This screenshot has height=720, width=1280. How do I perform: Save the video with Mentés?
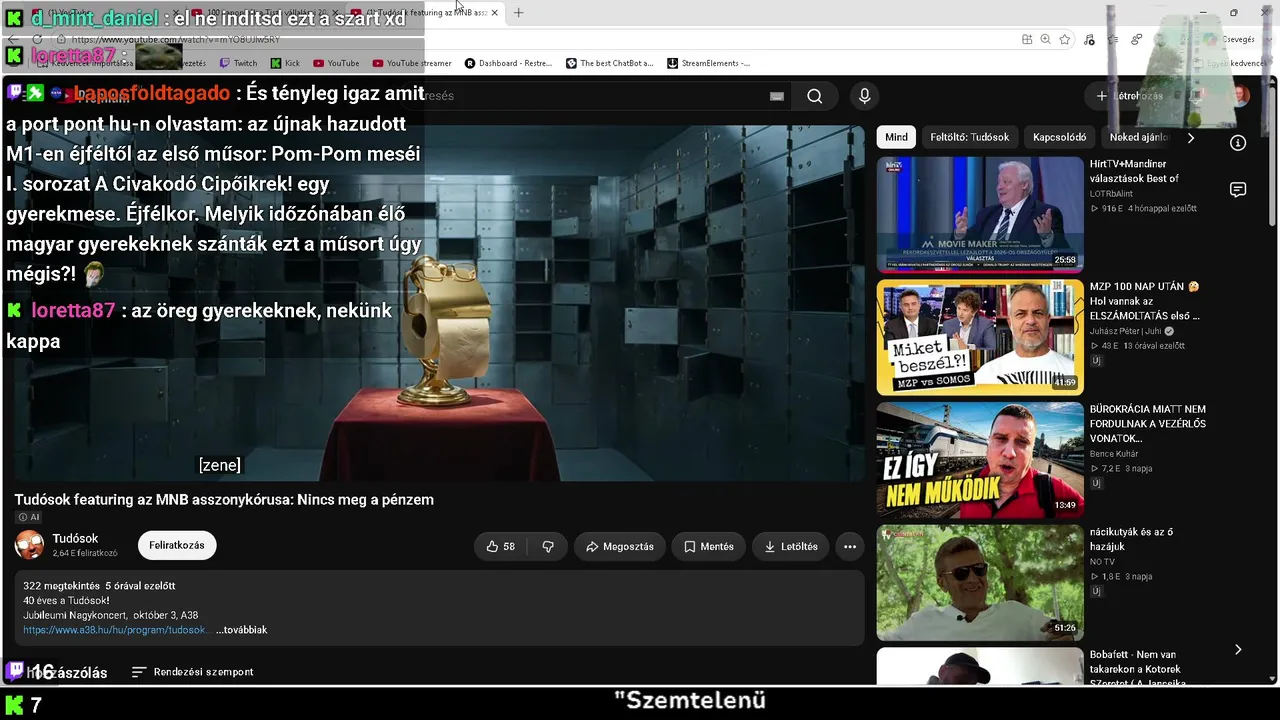pyautogui.click(x=709, y=546)
